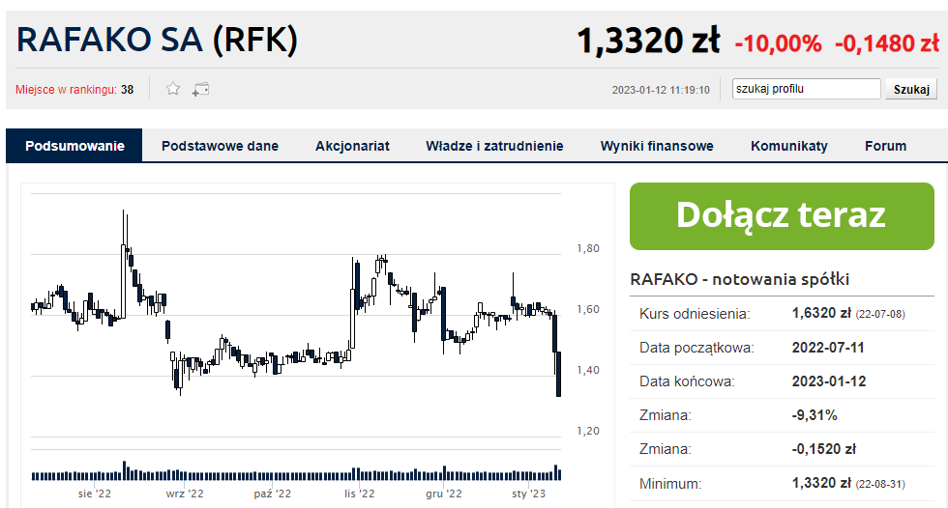Click the RAFAKO - notowania spółki heading
948x508 pixels.
click(739, 279)
